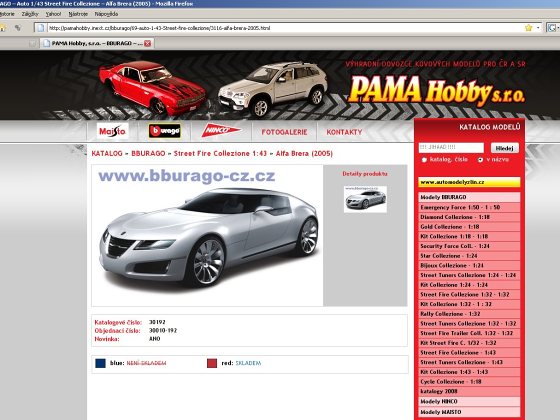Click the PAMA Hobby s.r.o. logo
Viewport: 560px width, 420px height.
pos(436,90)
